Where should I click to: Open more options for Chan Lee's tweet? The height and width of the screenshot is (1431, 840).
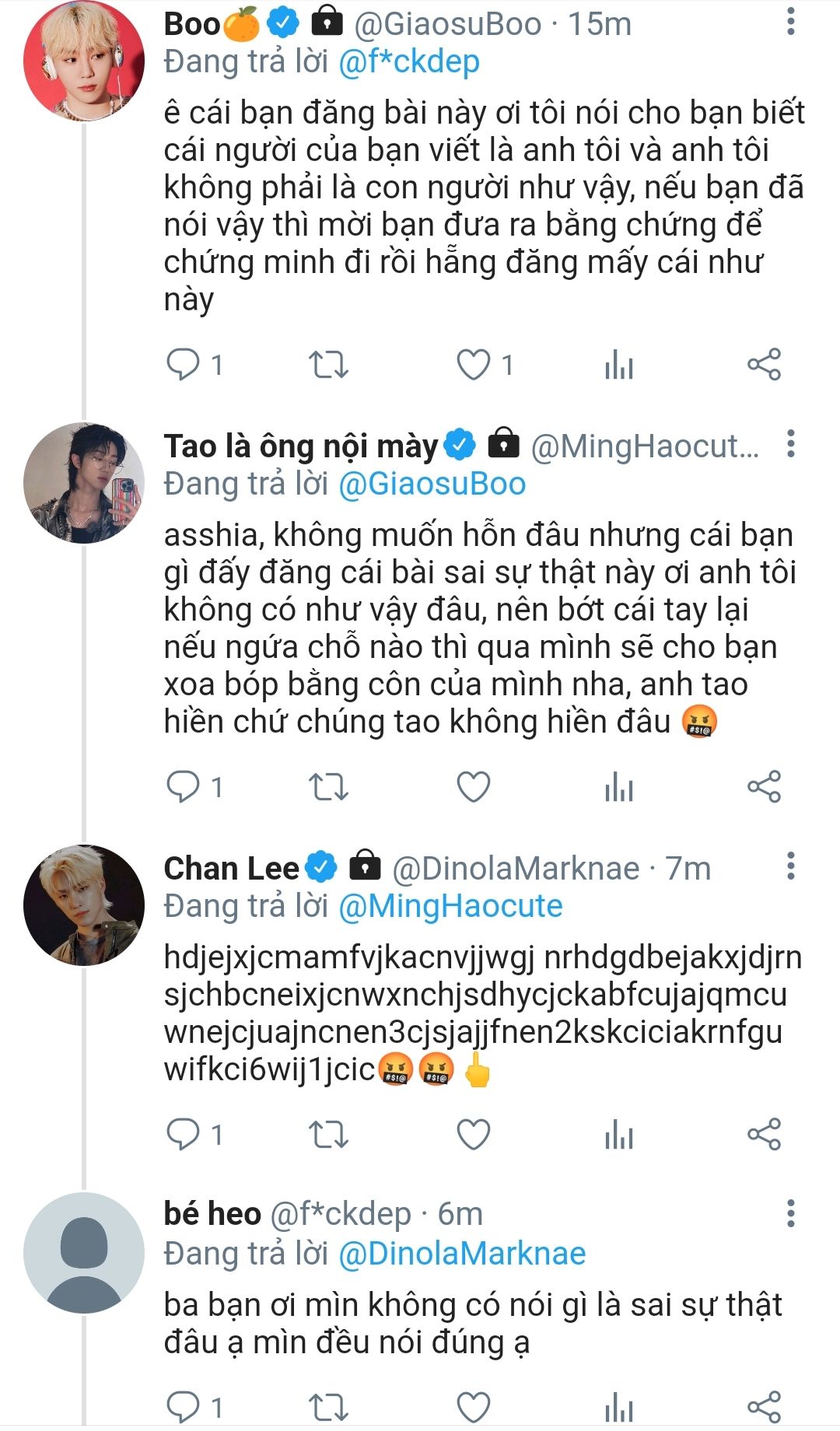790,866
